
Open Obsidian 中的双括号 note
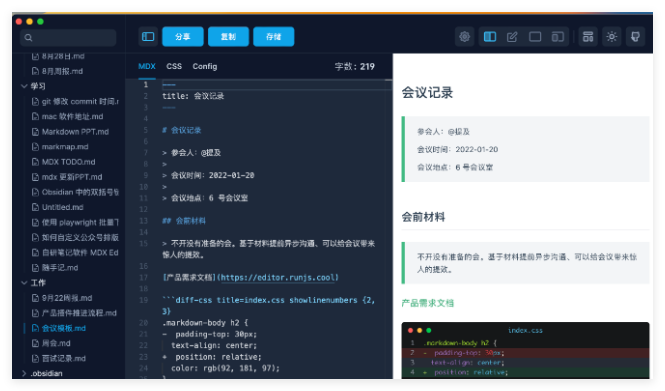click(x=75, y=192)
